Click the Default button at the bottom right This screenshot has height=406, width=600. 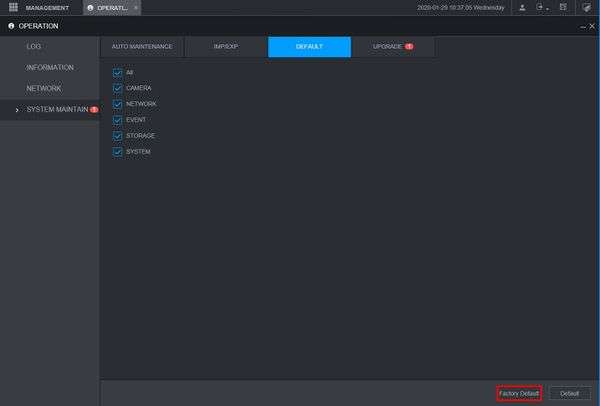[x=569, y=393]
